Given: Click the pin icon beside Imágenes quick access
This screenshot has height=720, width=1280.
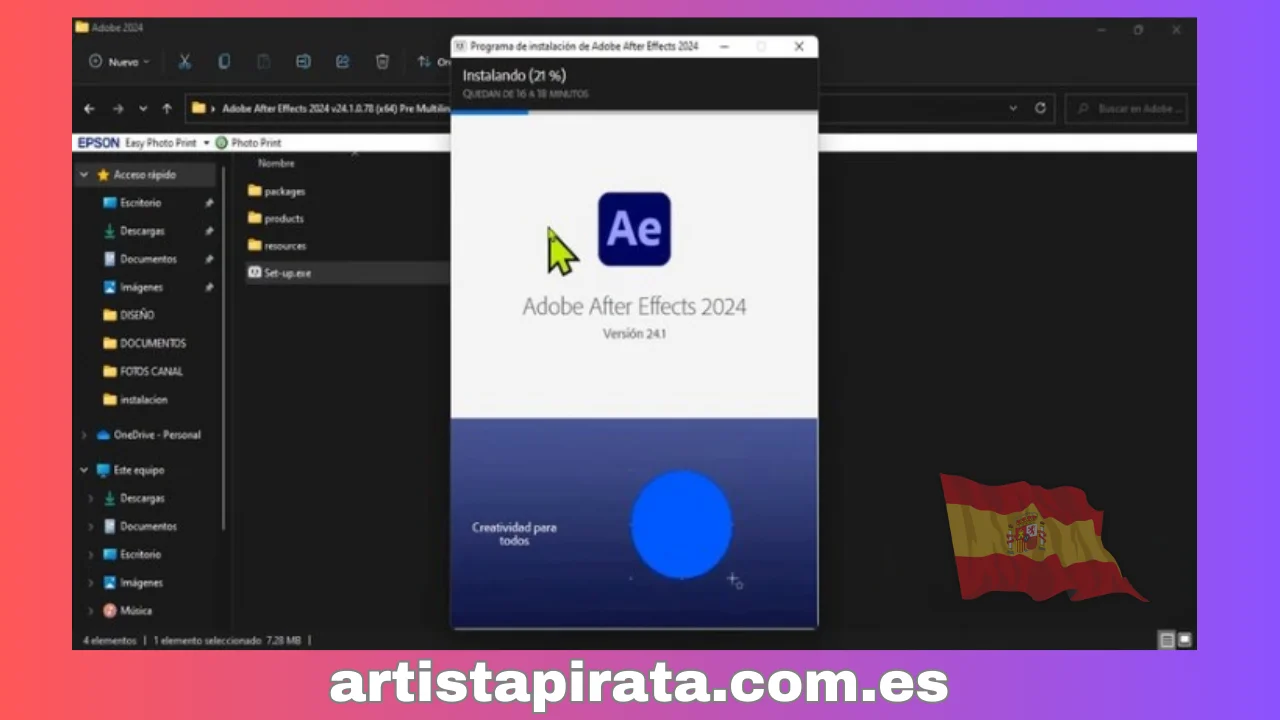Looking at the screenshot, I should 209,287.
